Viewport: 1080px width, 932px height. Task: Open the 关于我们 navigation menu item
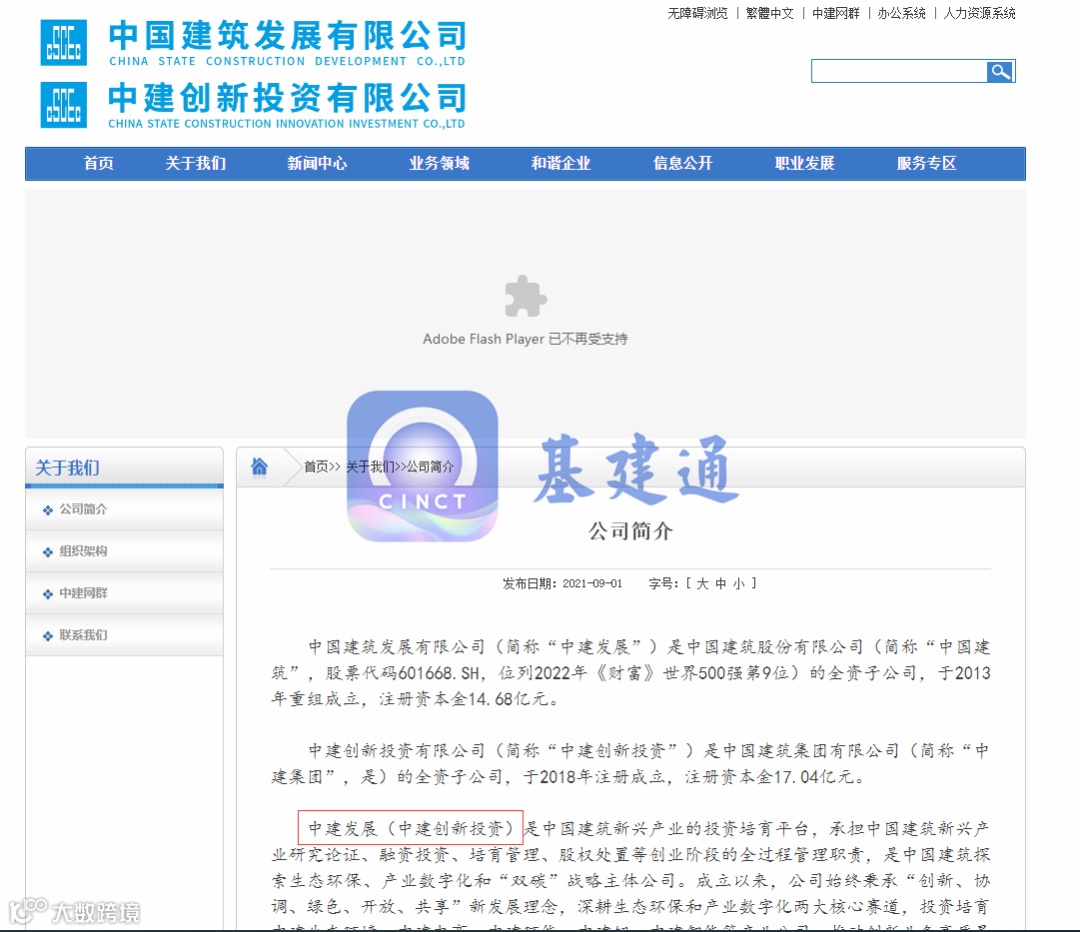(x=196, y=164)
